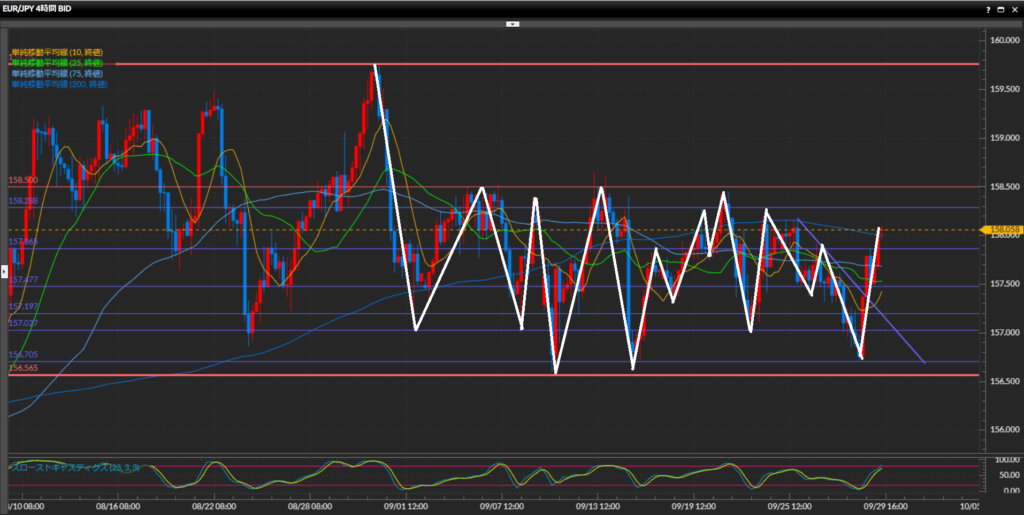Screen dimensions: 1024x515
Task: Click the Slow Stochastics indicator label
Action: 64,467
